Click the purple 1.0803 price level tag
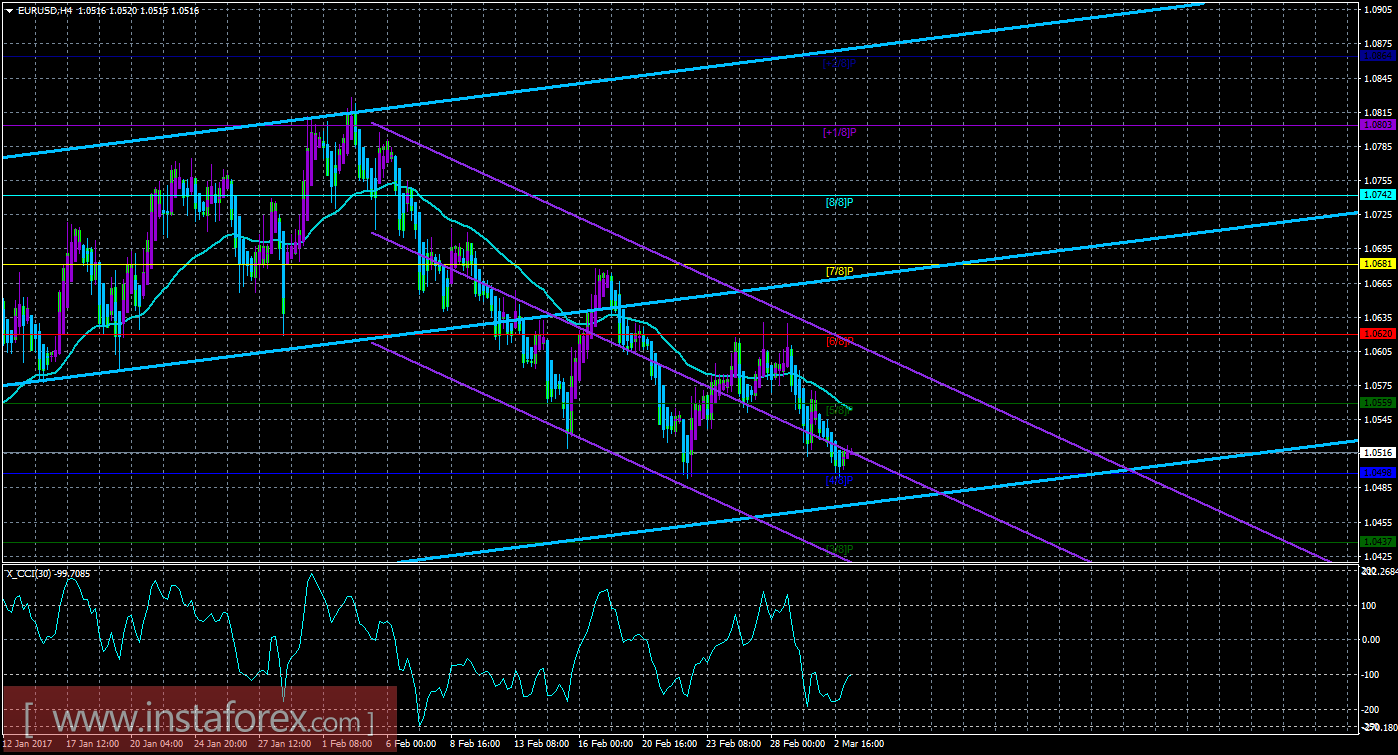Image resolution: width=1398 pixels, height=755 pixels. (1377, 125)
